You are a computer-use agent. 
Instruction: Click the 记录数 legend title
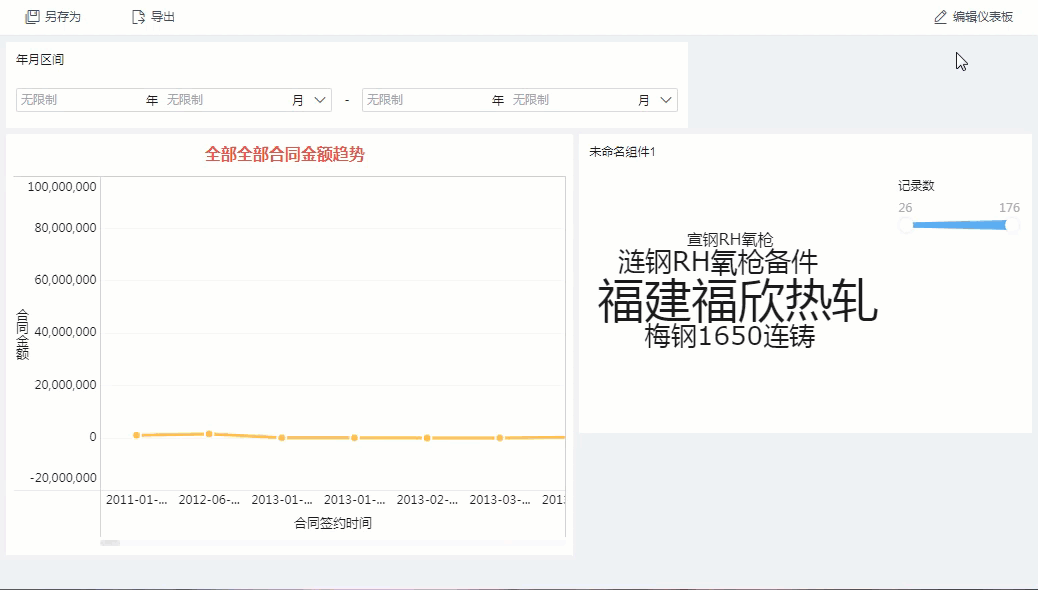916,186
